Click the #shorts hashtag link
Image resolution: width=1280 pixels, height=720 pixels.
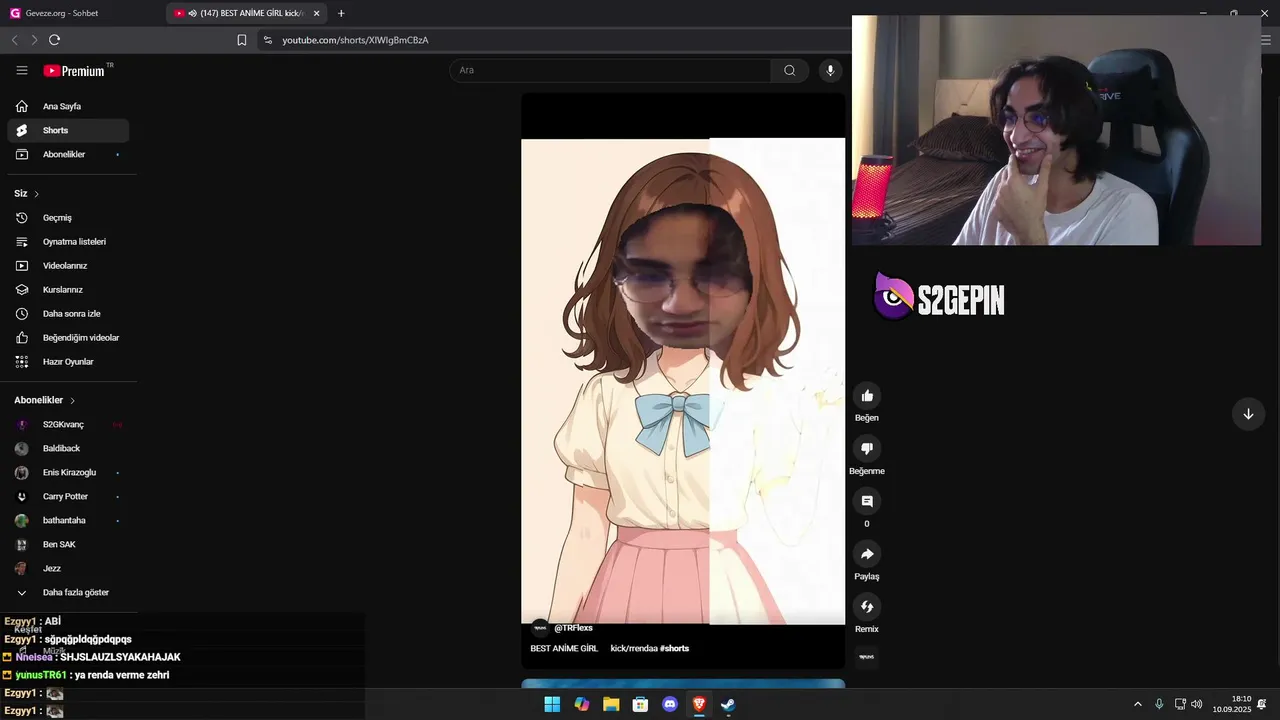(674, 648)
